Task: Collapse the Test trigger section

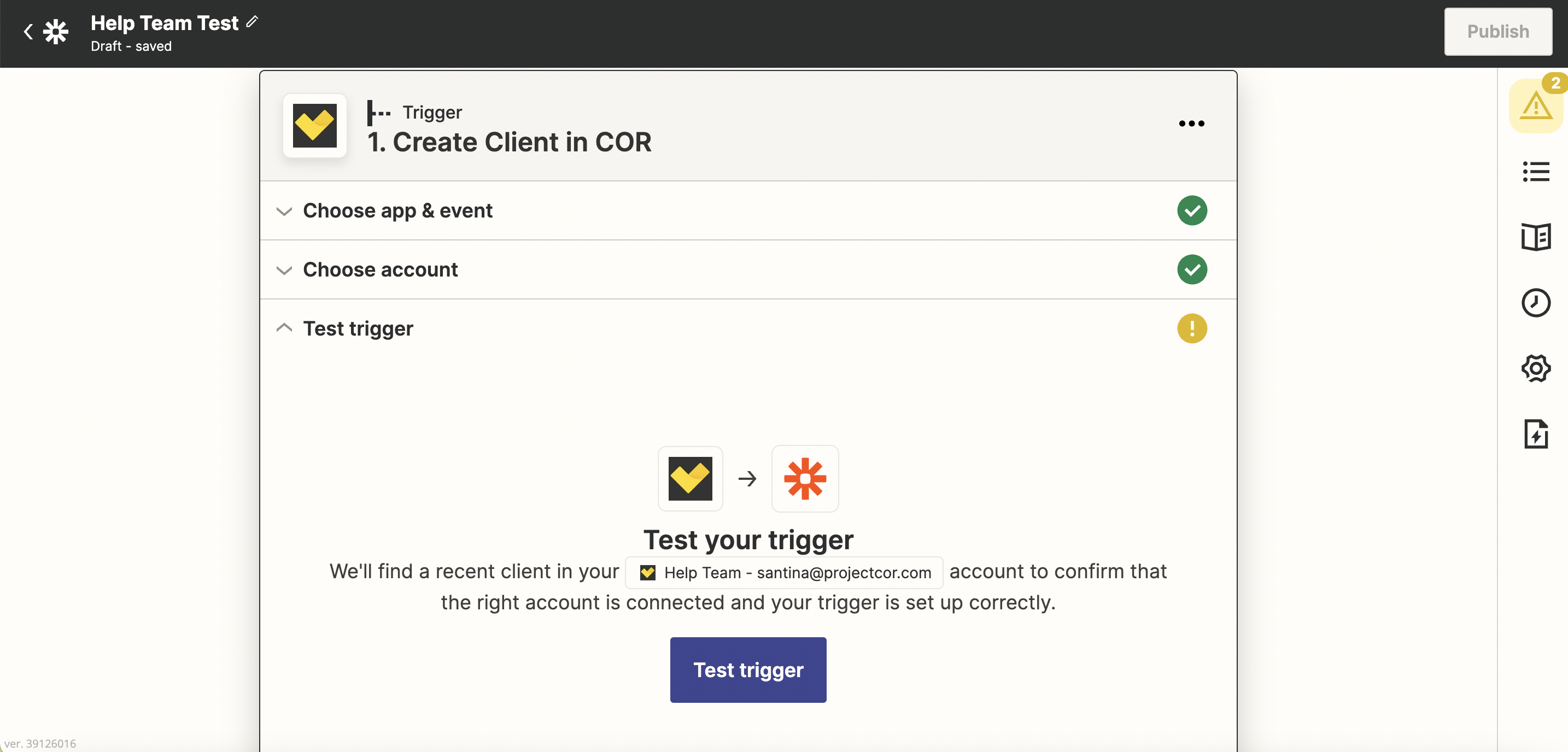Action: [x=748, y=328]
